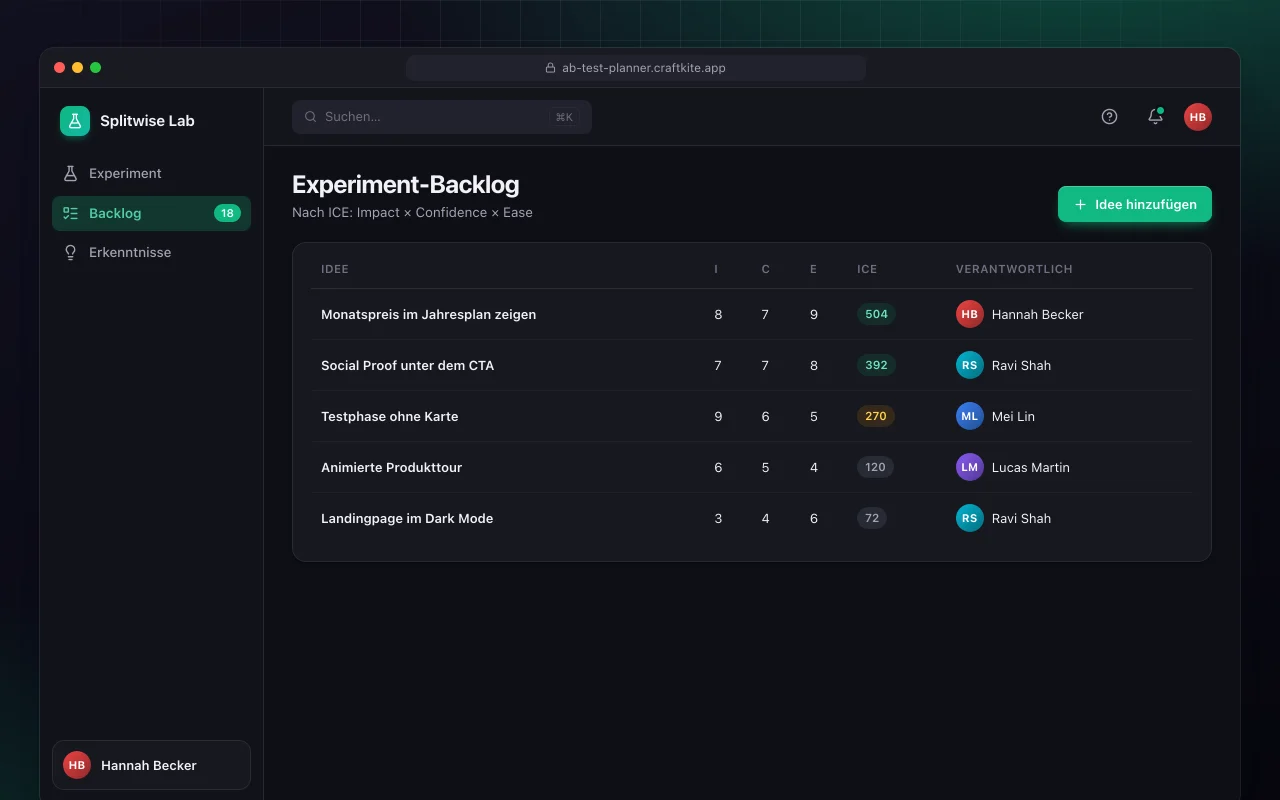Go to Erkenntnisse in the sidebar
The image size is (1280, 800).
[151, 252]
